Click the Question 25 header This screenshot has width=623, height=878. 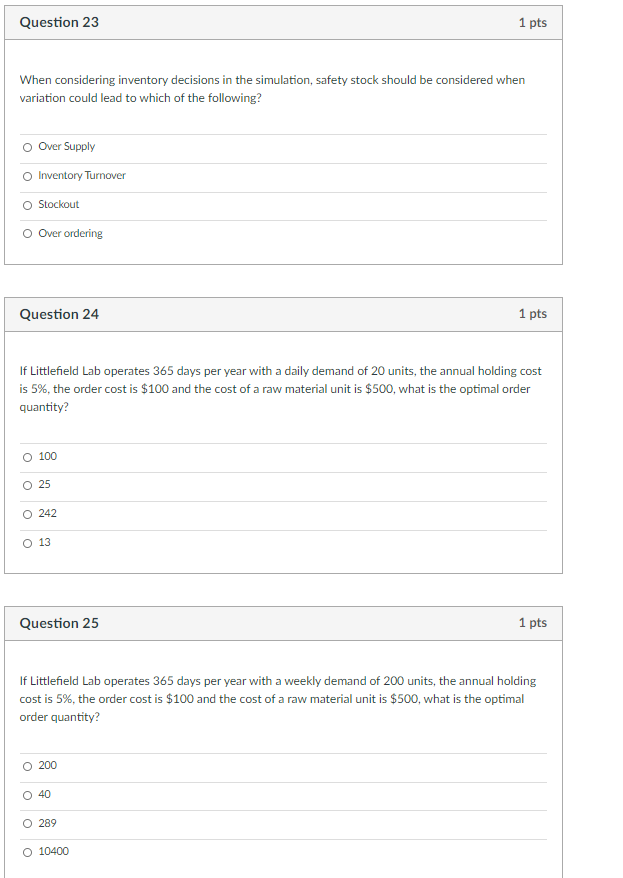[58, 622]
